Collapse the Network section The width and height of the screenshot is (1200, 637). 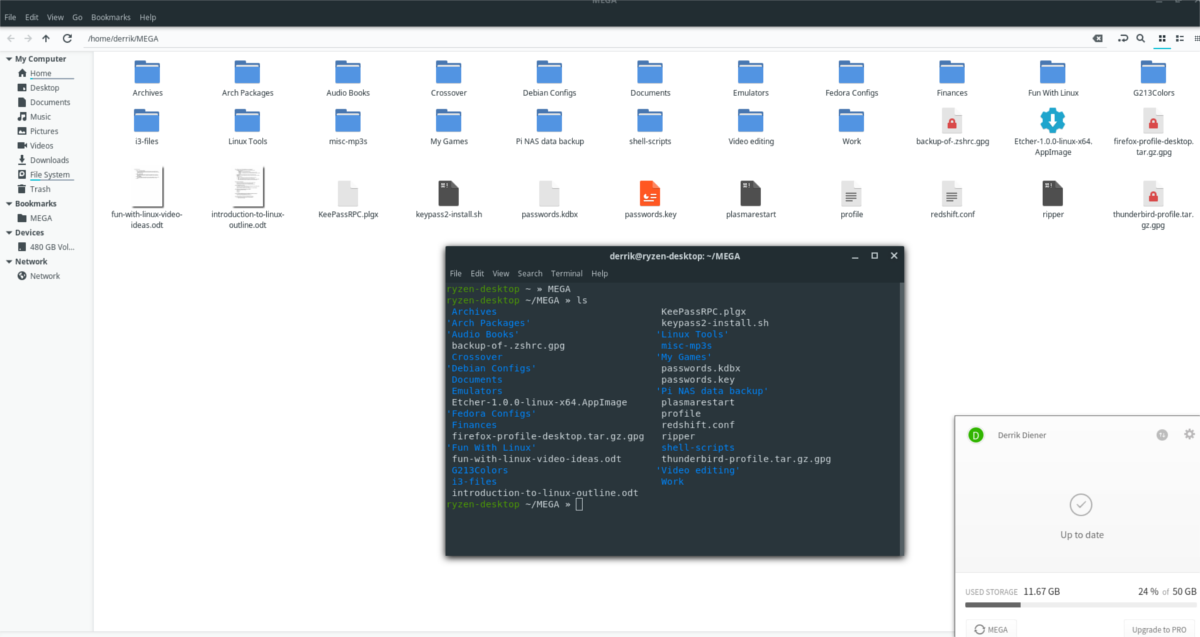9,261
